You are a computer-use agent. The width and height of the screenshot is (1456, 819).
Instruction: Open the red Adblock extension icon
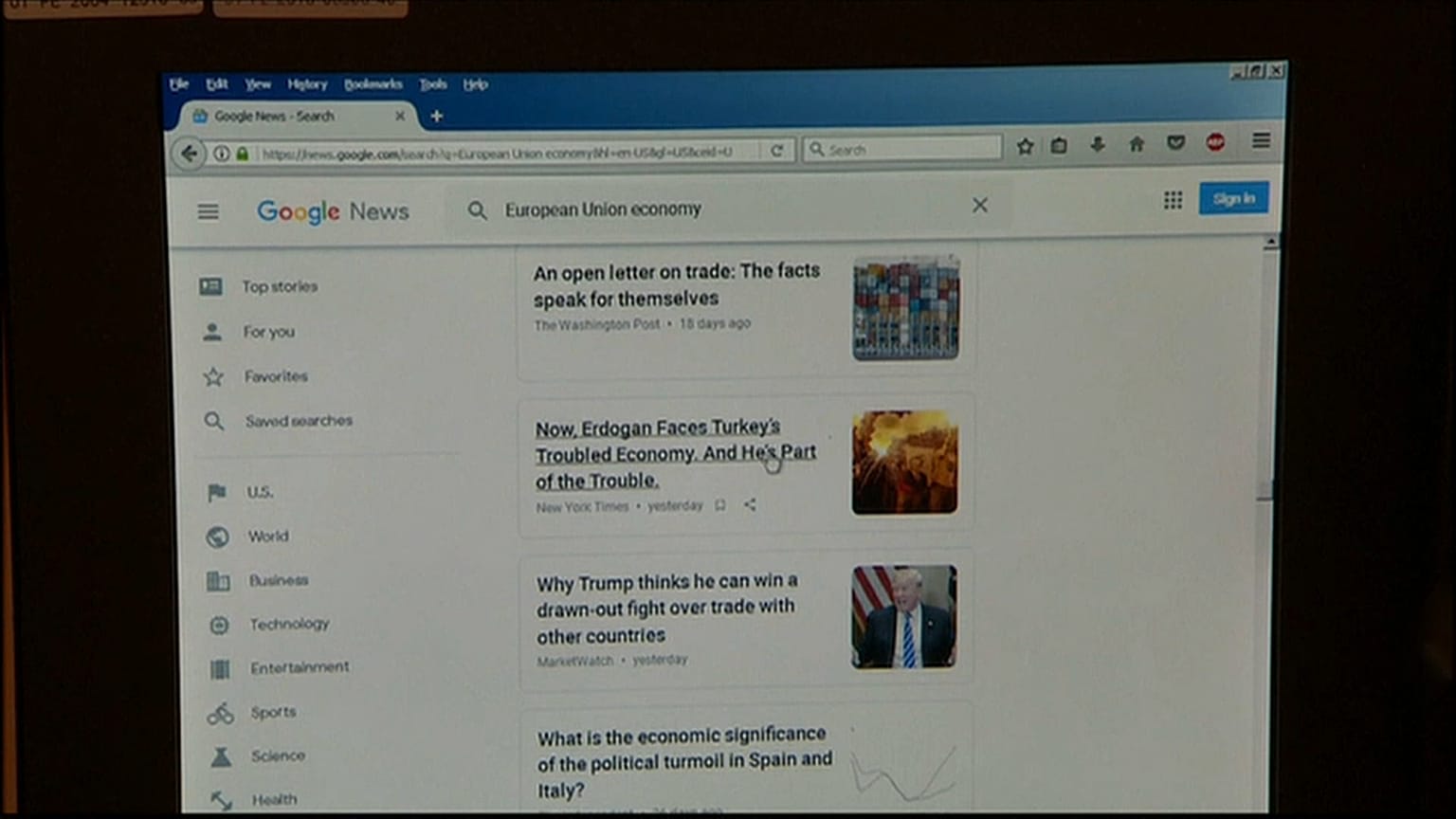[1215, 142]
